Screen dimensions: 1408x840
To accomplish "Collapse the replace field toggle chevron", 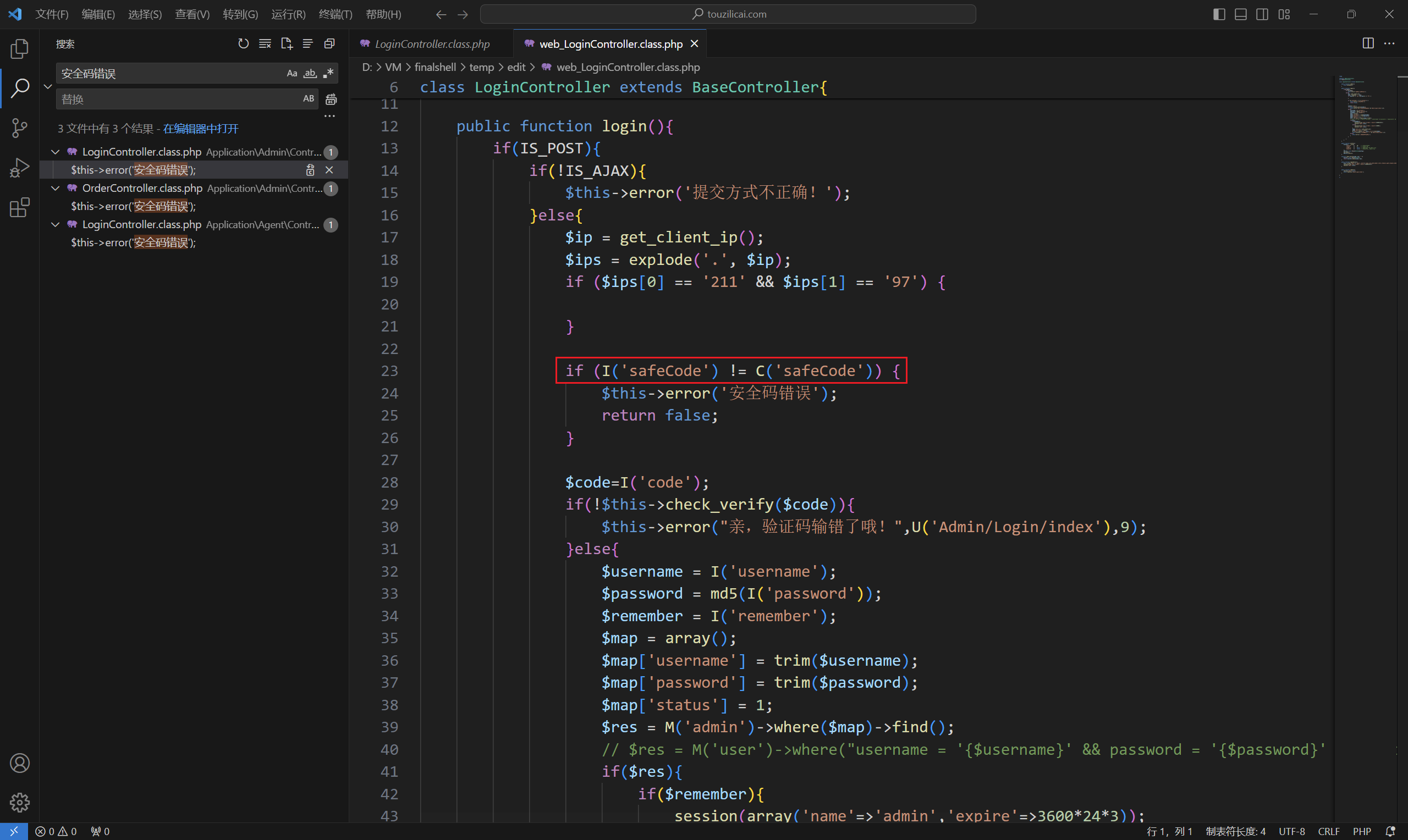I will click(x=47, y=86).
